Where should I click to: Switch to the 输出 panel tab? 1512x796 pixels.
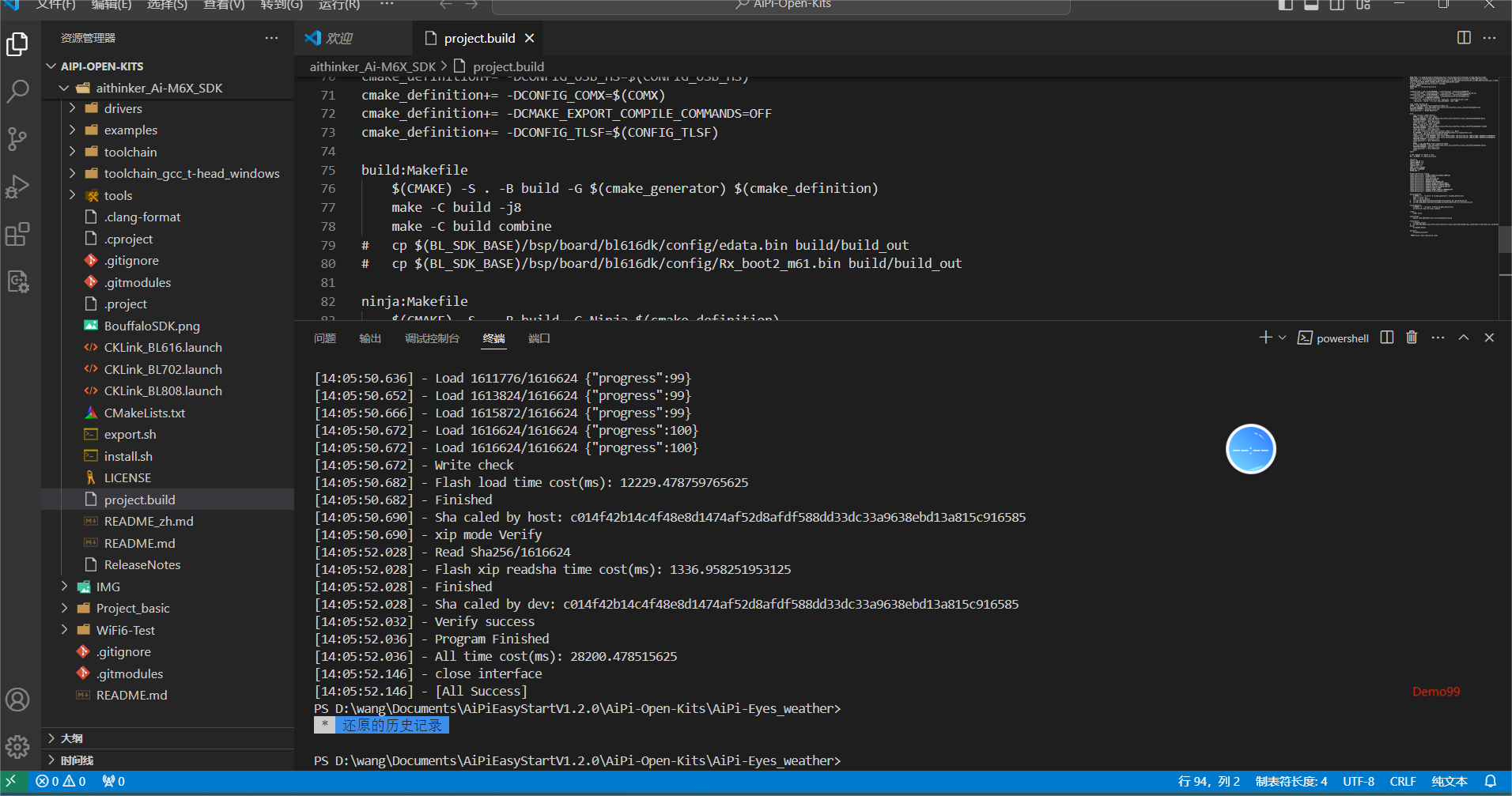tap(370, 338)
